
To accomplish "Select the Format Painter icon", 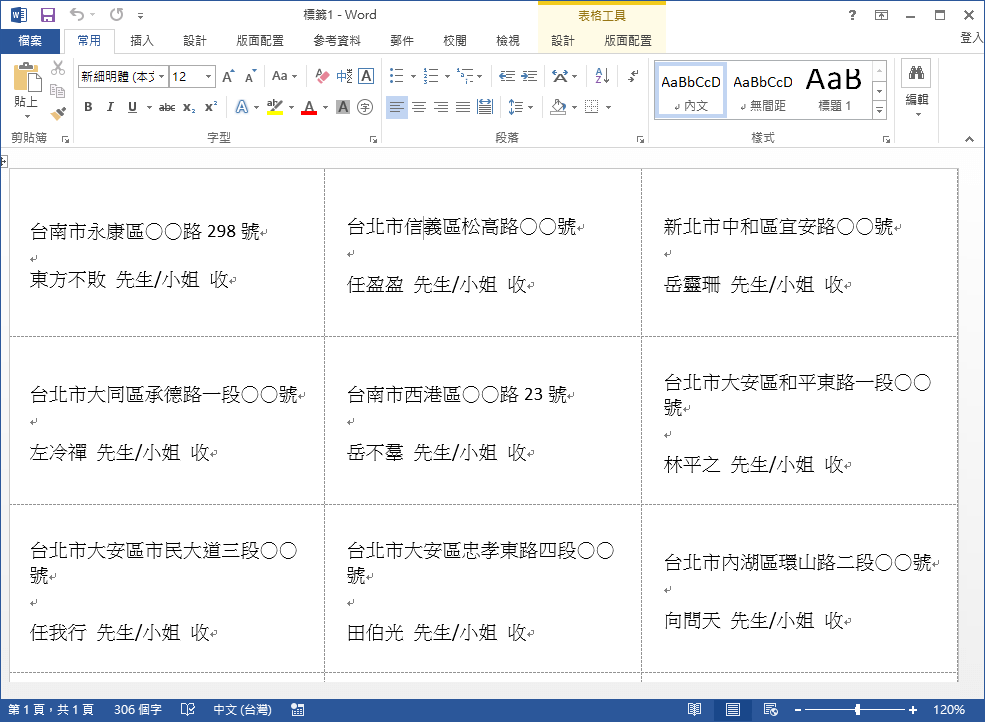I will click(58, 113).
